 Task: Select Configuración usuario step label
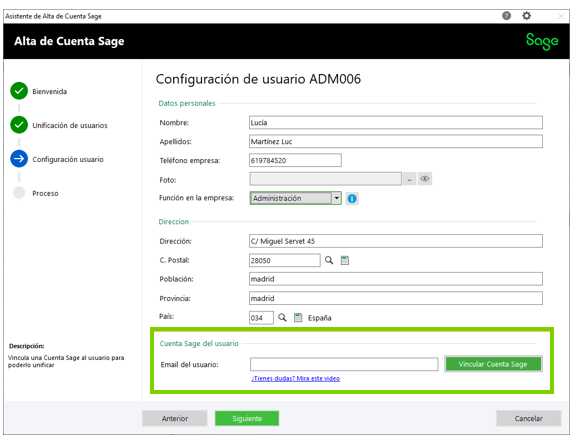click(68, 160)
